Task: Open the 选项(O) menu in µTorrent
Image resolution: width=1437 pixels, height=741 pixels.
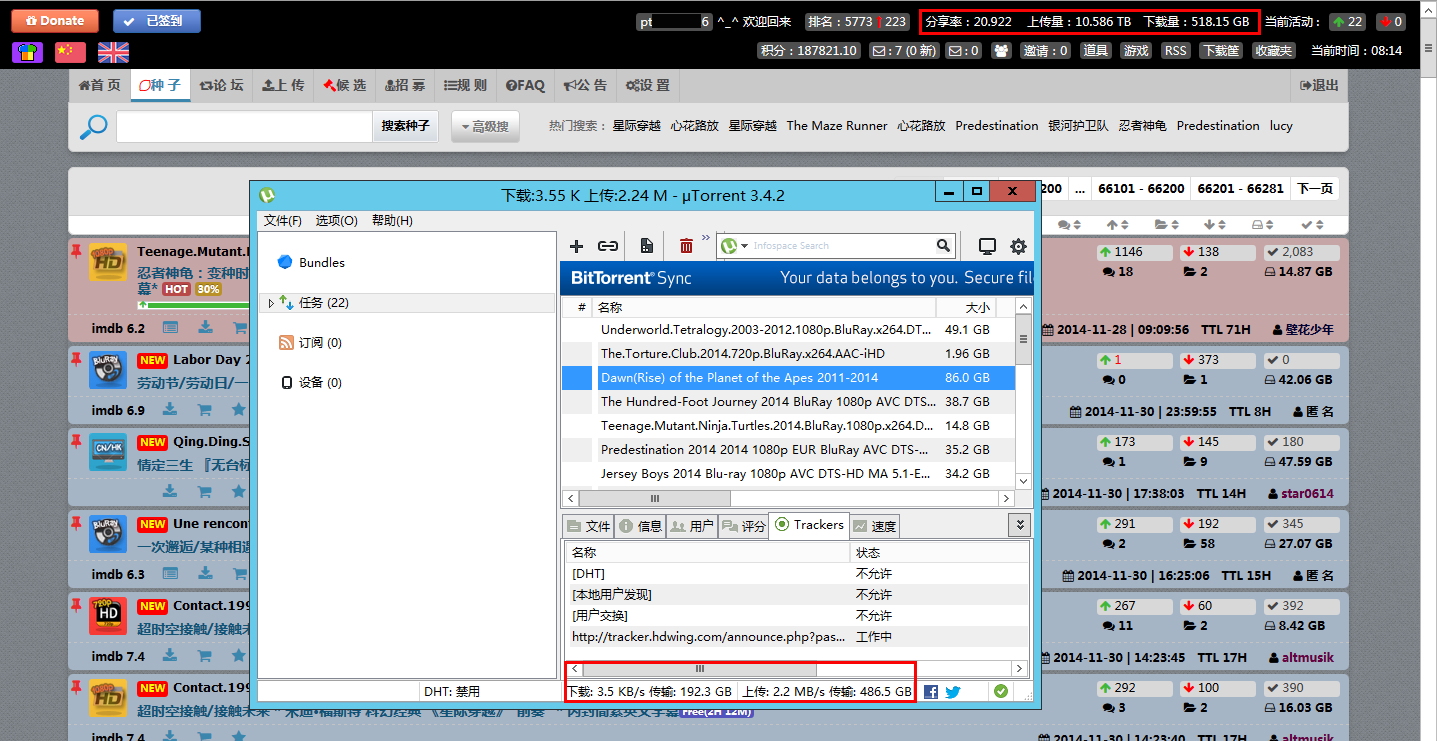Action: coord(337,220)
